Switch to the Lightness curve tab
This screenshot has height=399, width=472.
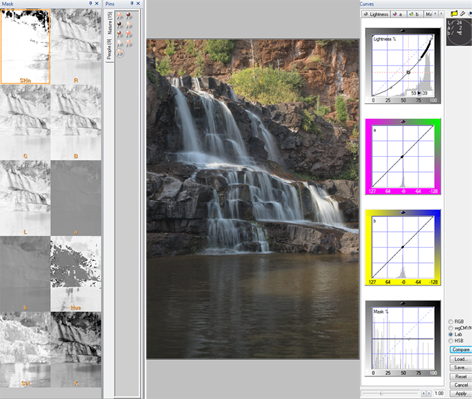[376, 14]
